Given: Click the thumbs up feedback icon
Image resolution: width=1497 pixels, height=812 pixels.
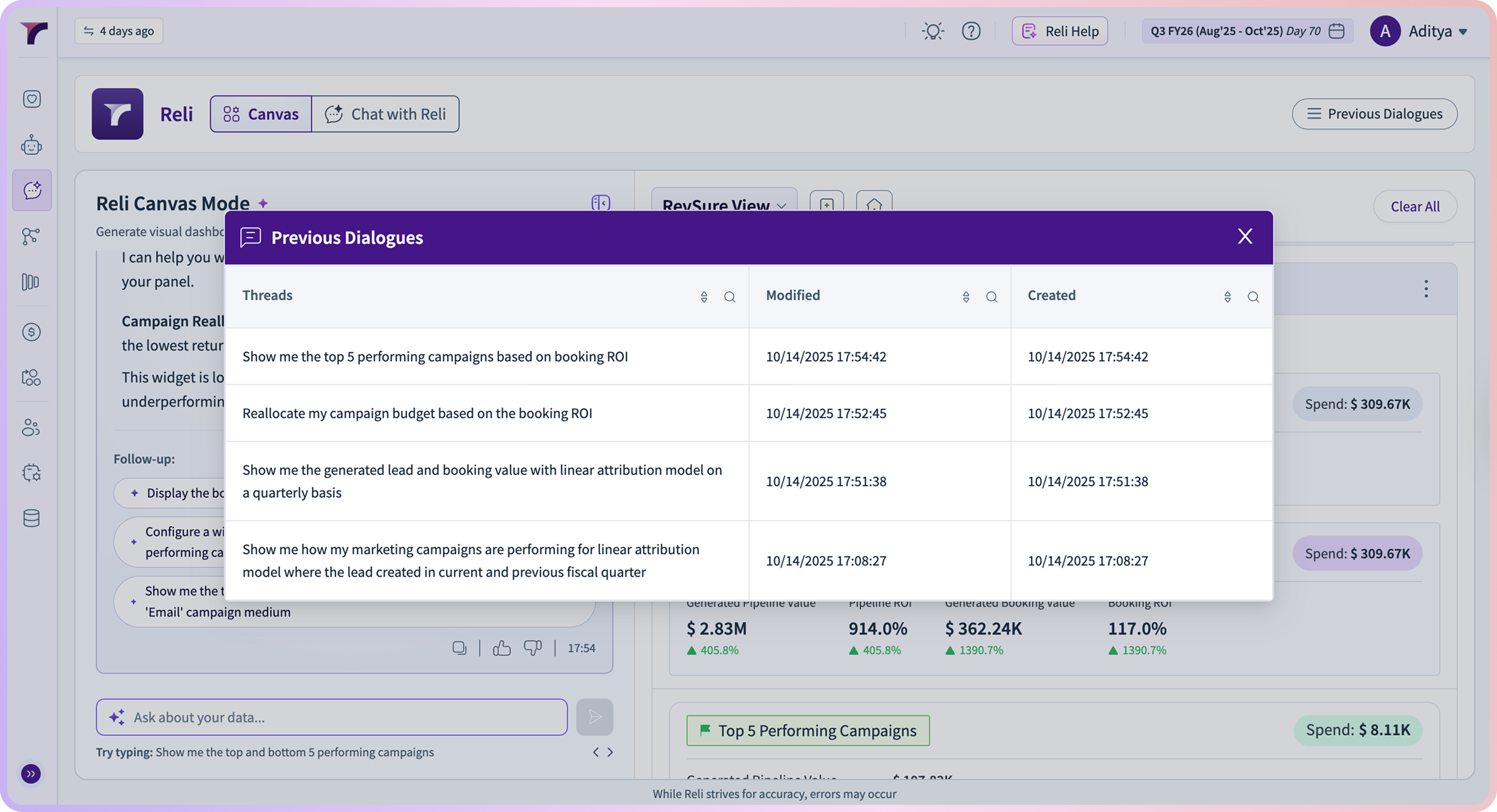Looking at the screenshot, I should click(501, 648).
